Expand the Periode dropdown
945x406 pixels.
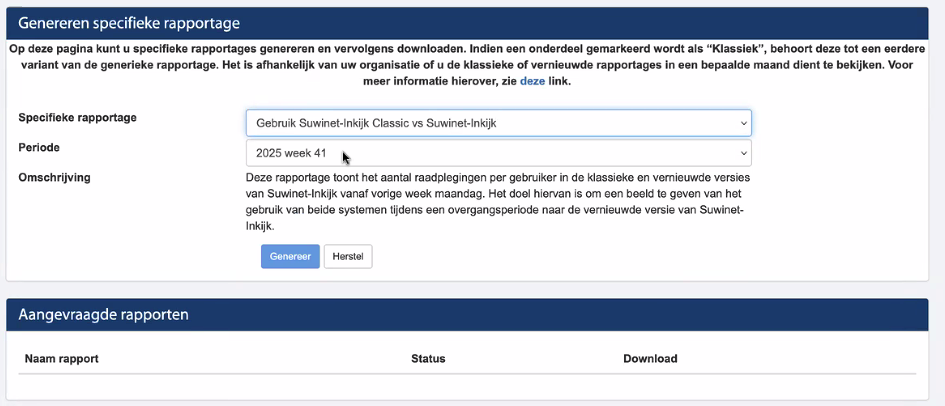498,153
